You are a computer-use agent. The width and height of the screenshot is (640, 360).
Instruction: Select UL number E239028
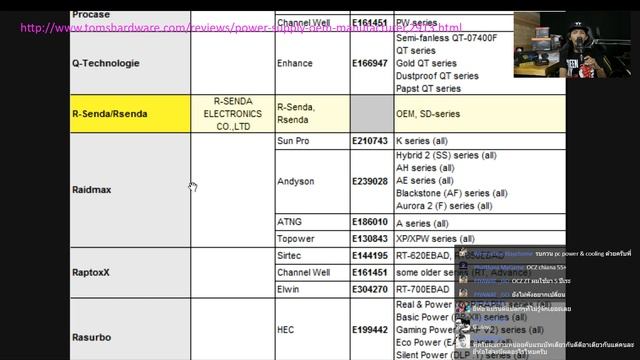tap(370, 181)
